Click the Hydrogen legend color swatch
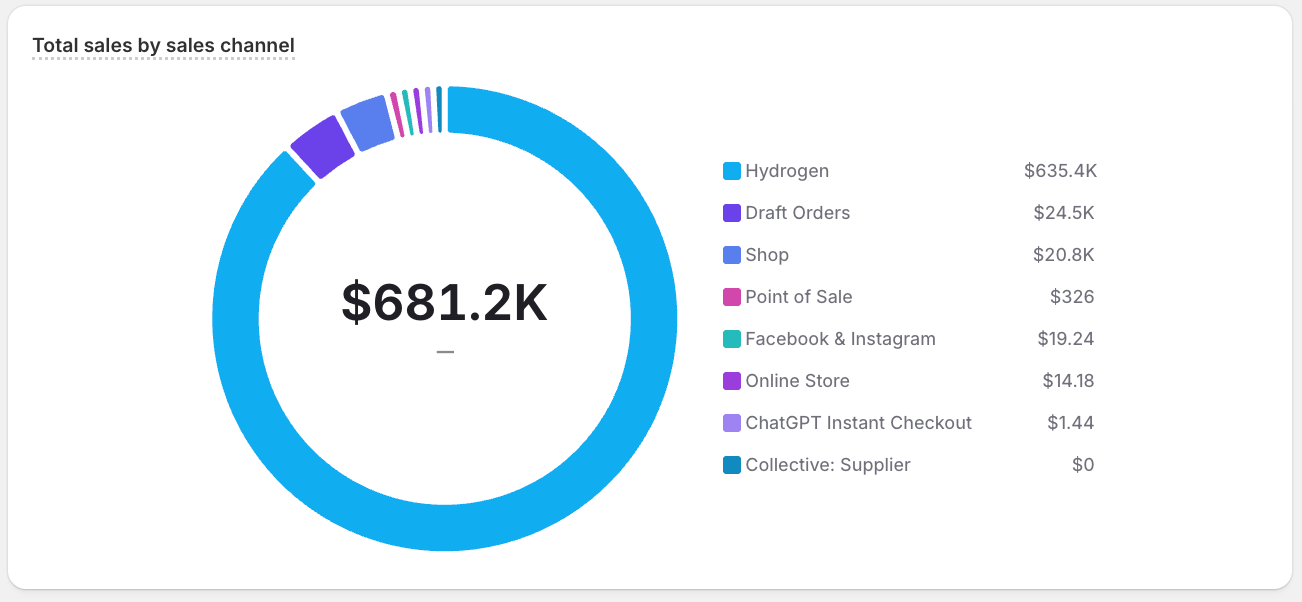Image resolution: width=1302 pixels, height=602 pixels. point(732,171)
